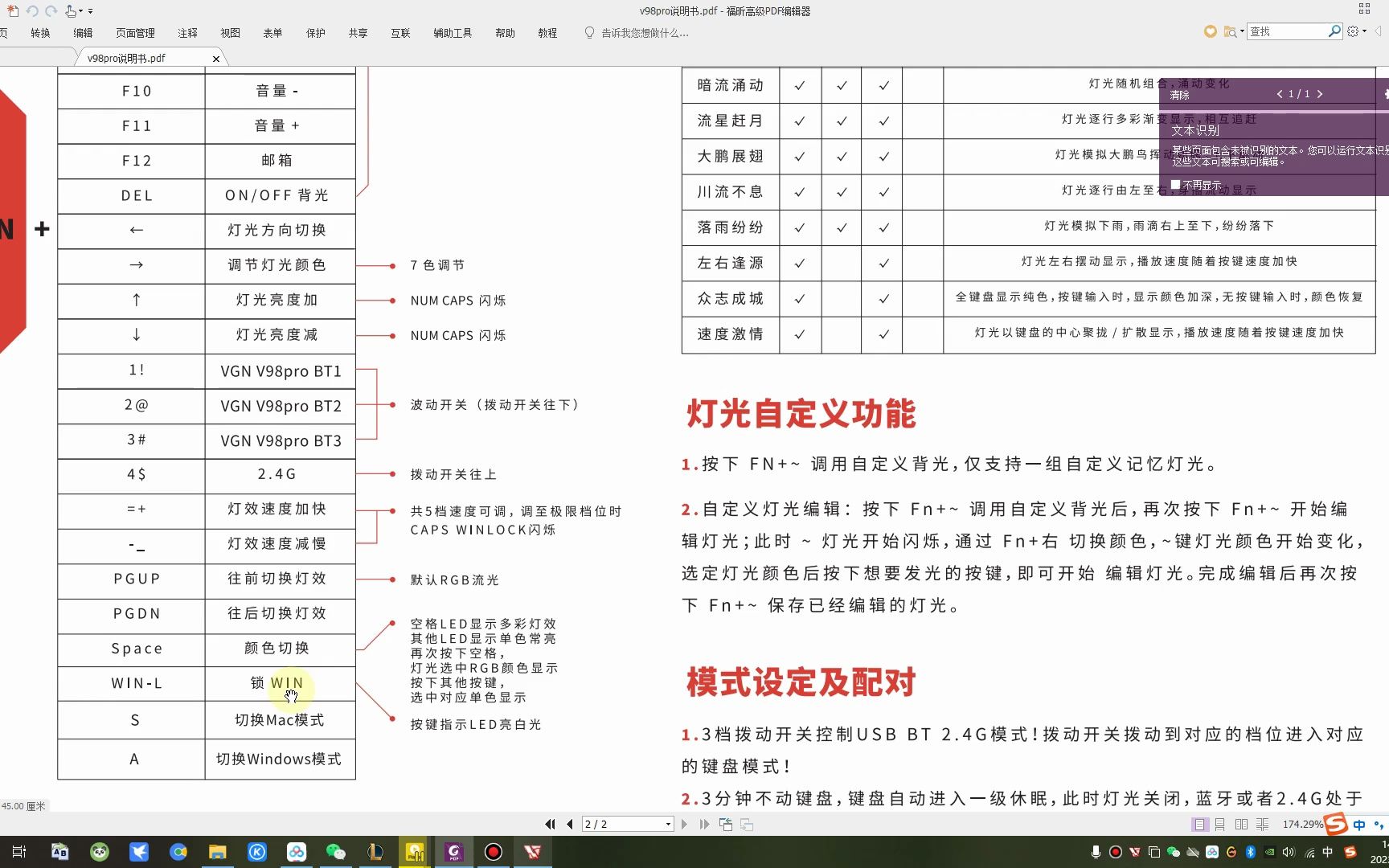The height and width of the screenshot is (868, 1389).
Task: Check 不再显示 in the text recognition notice
Action: tap(1174, 184)
